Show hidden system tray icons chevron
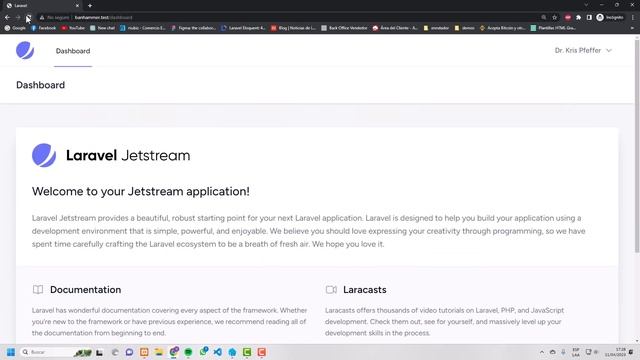640x360 pixels. [x=542, y=352]
